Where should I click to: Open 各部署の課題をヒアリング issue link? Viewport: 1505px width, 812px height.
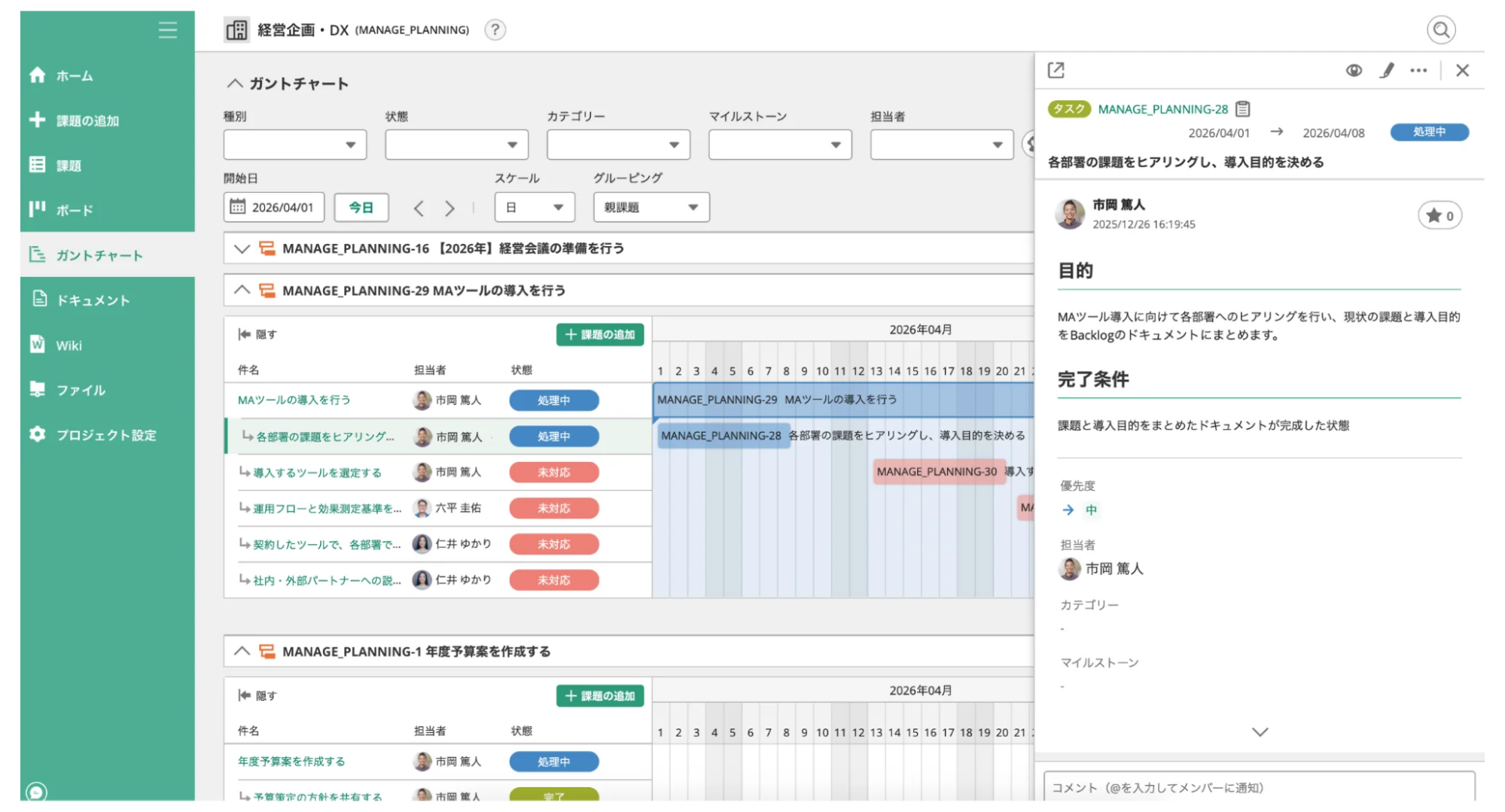coord(325,436)
